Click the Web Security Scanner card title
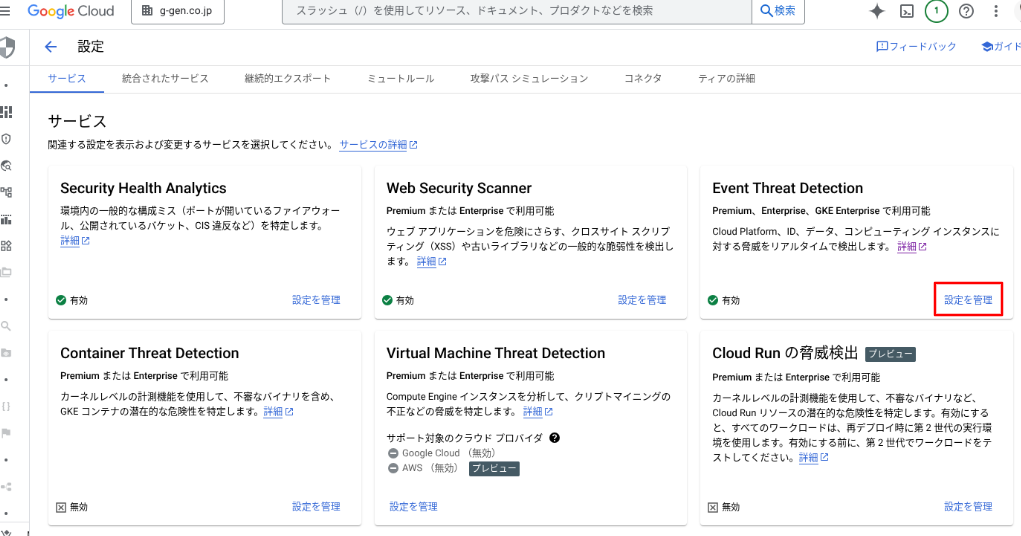The height and width of the screenshot is (536, 1021). 459,188
